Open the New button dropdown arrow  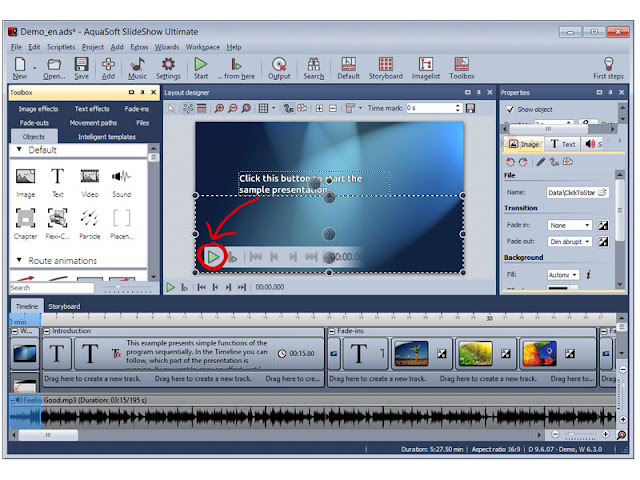[35, 69]
